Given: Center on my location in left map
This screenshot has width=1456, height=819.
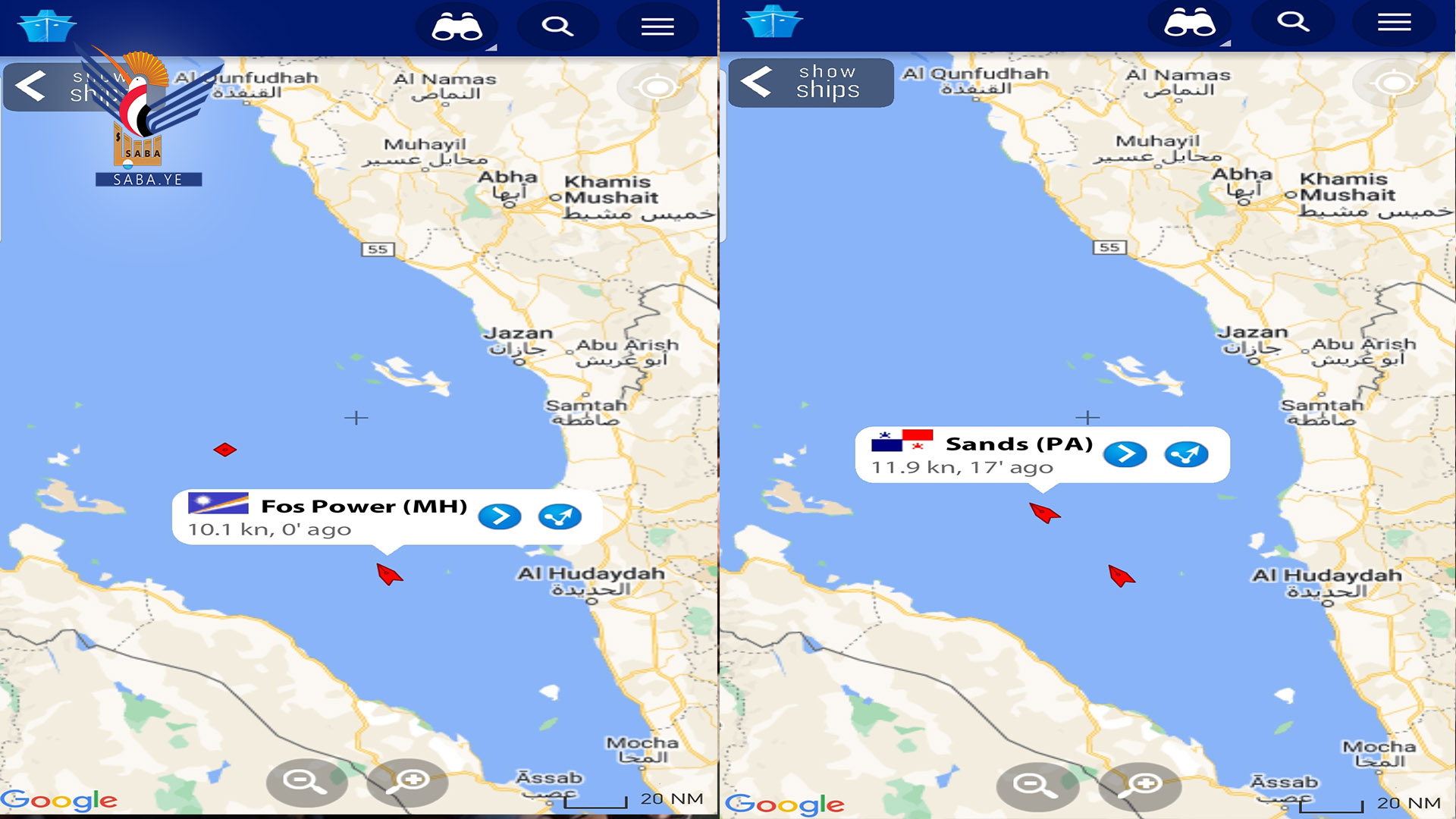Looking at the screenshot, I should 657,87.
